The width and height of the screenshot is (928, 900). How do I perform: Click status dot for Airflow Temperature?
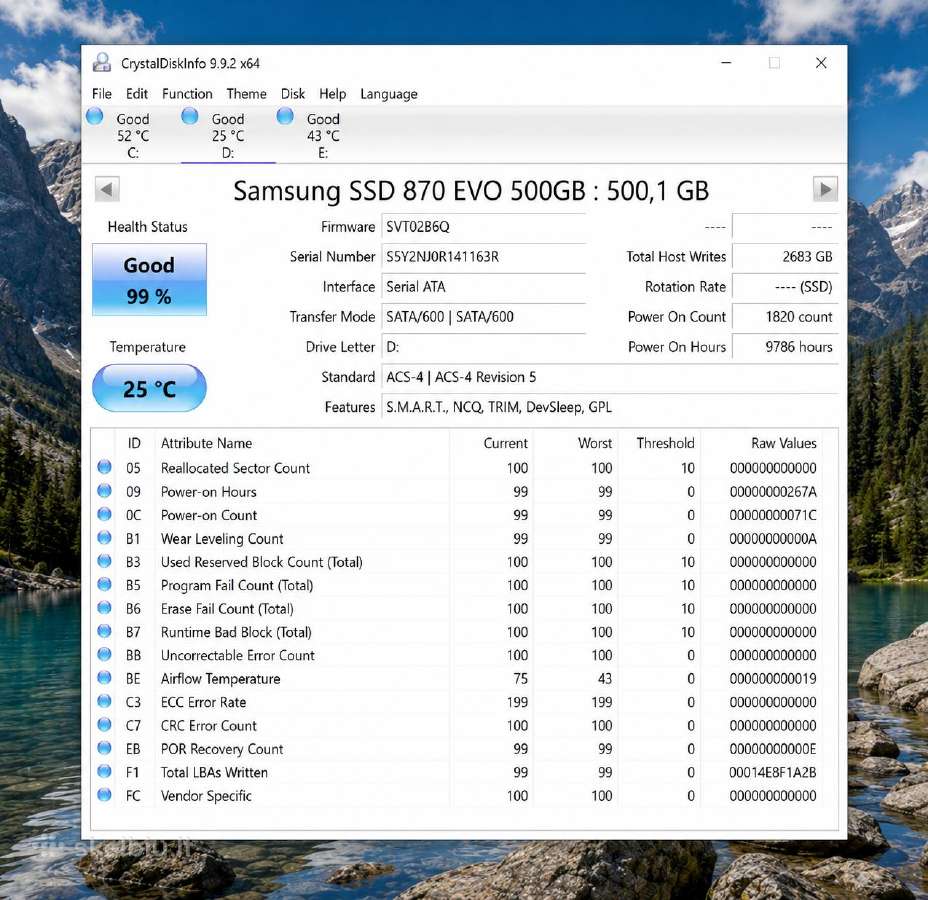104,678
